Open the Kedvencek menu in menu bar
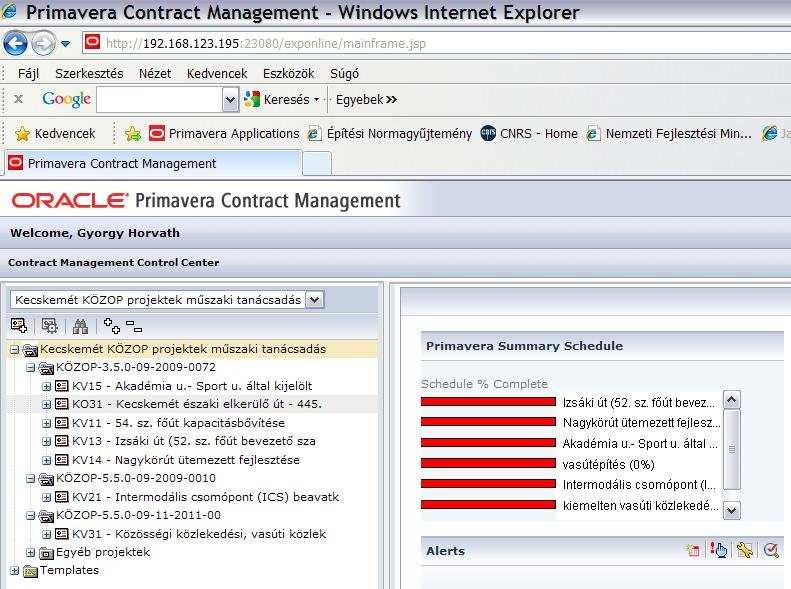 217,74
